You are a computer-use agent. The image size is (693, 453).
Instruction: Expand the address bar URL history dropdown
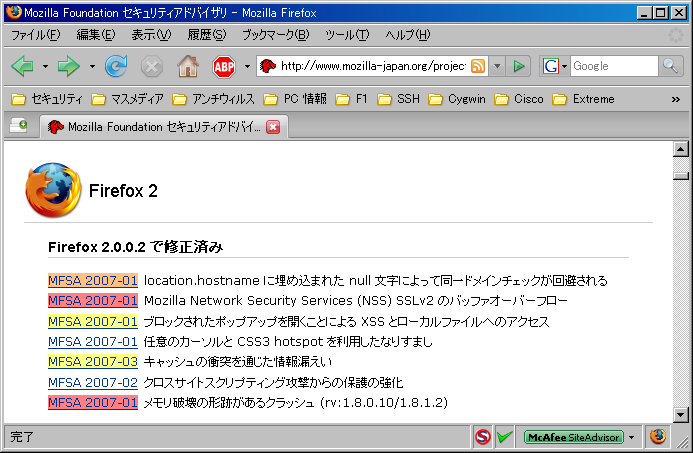tap(497, 66)
